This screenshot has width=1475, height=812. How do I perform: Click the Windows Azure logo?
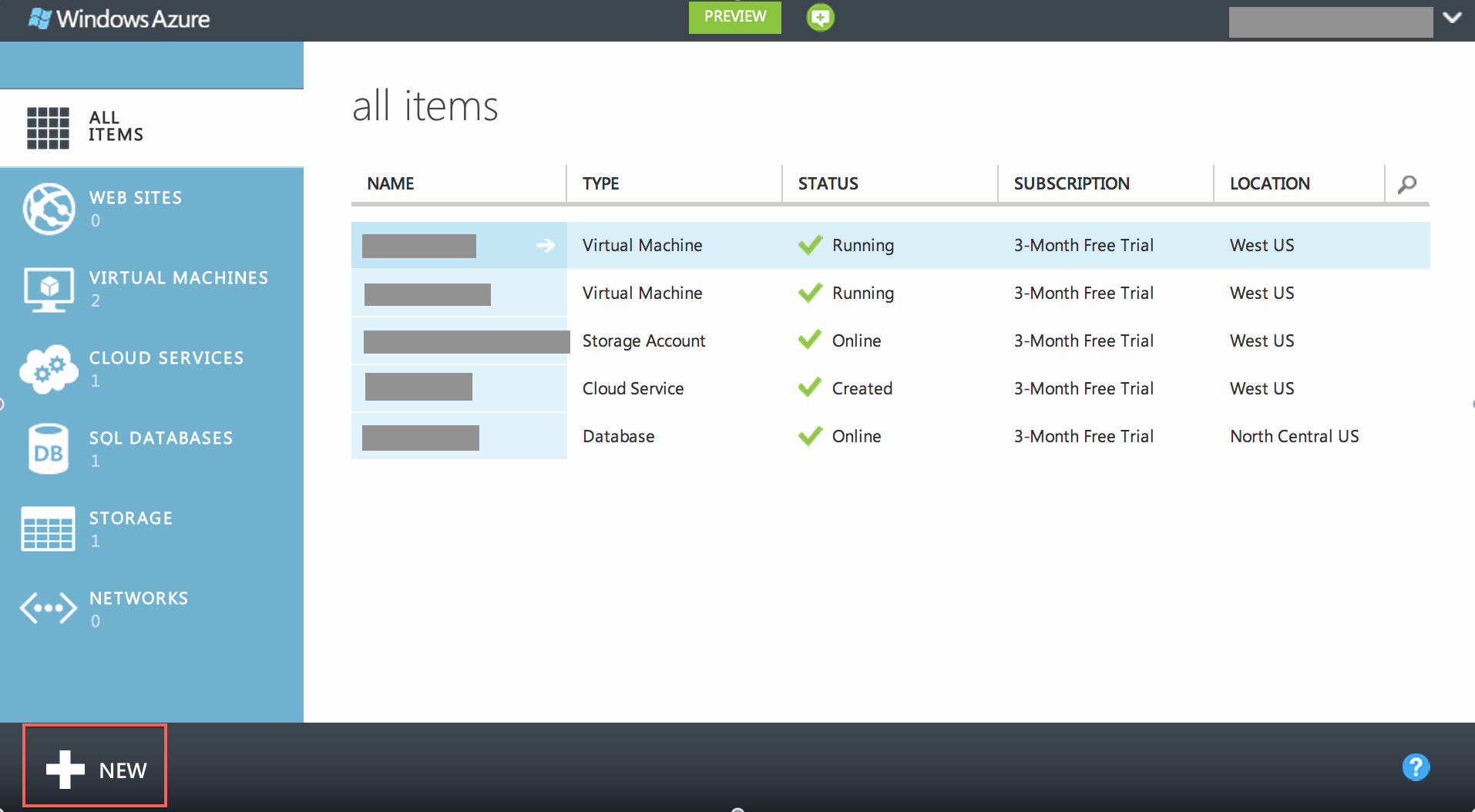(119, 18)
